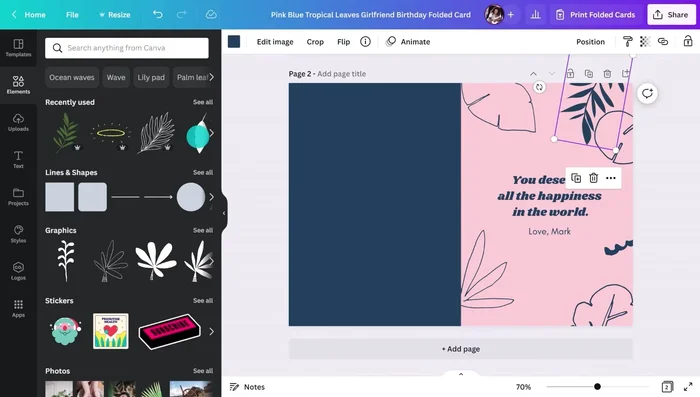Click See all next to Photos
700x397 pixels.
coord(203,371)
